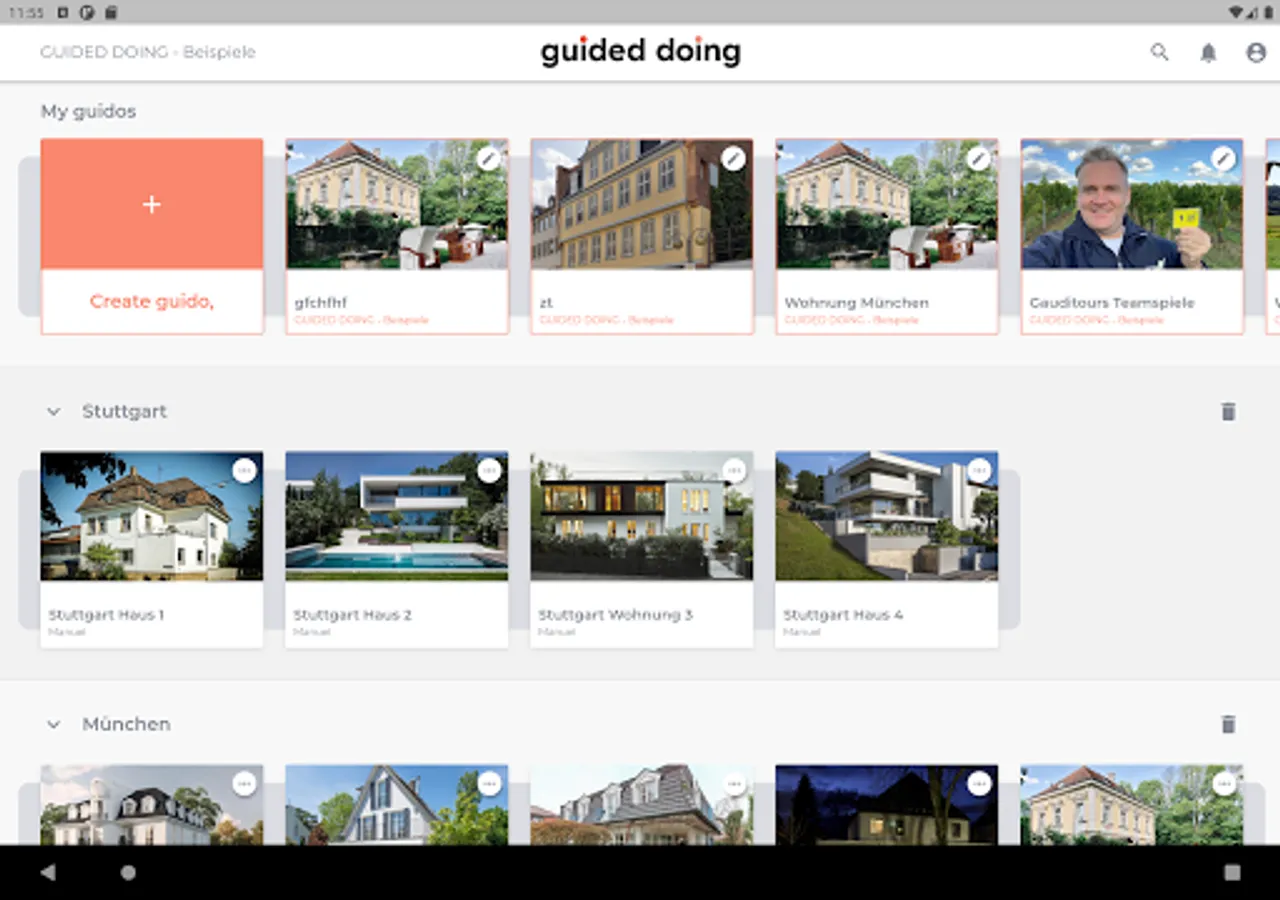The height and width of the screenshot is (900, 1280).
Task: Click the gfchfhf card title
Action: 321,302
